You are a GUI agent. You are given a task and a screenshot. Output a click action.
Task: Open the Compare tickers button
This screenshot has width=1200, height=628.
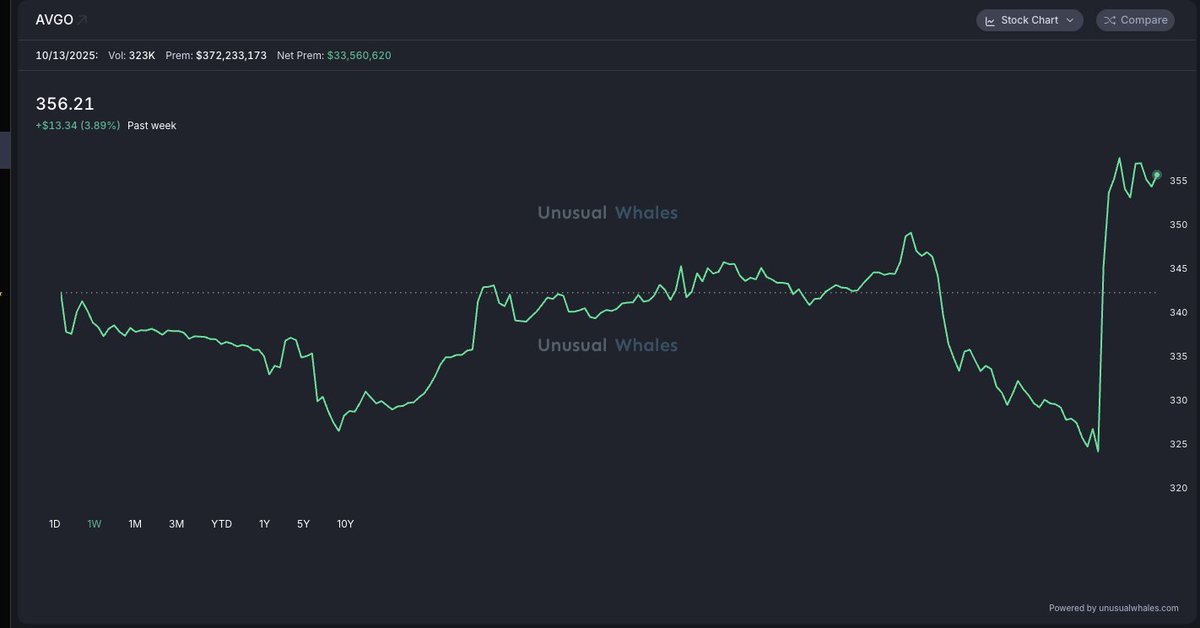tap(1135, 20)
